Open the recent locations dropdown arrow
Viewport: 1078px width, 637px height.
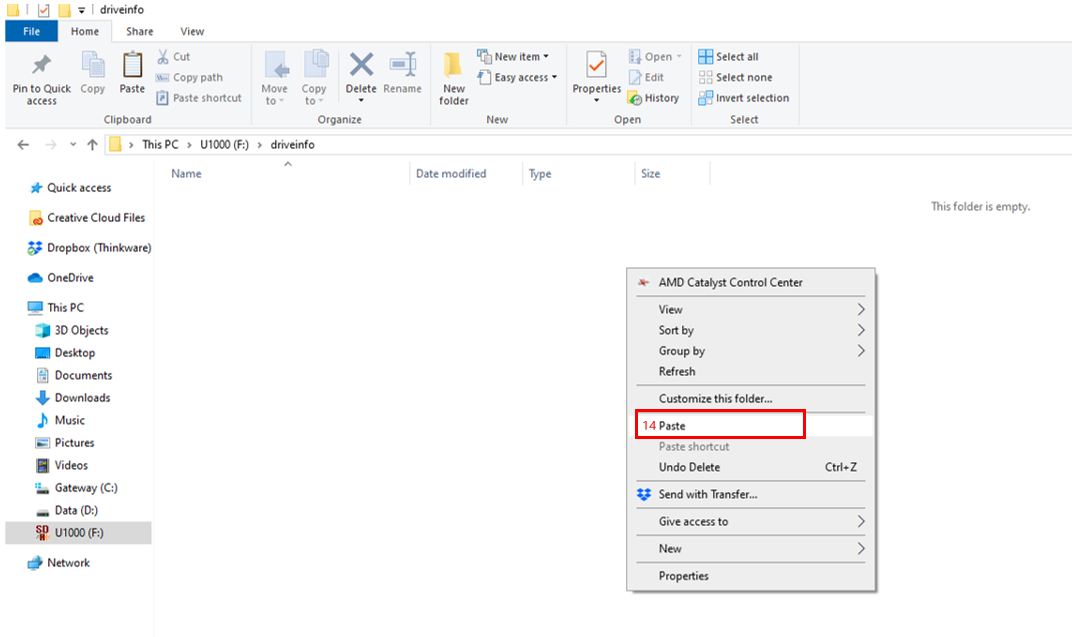click(73, 144)
